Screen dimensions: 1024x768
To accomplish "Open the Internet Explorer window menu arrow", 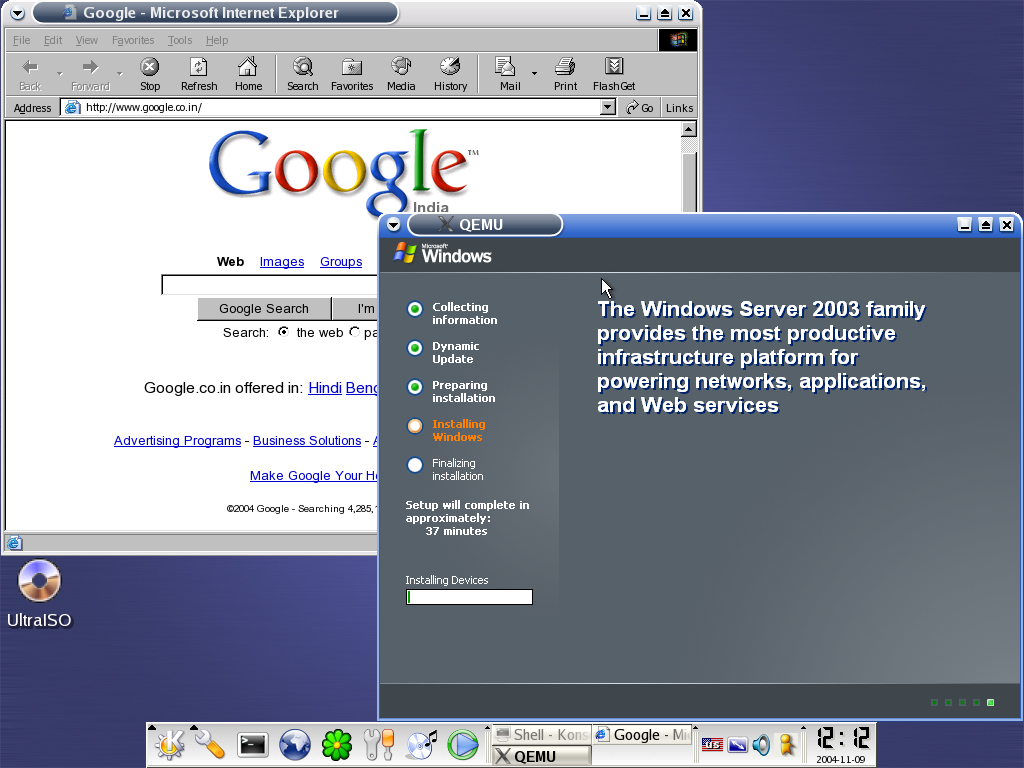I will coord(18,13).
